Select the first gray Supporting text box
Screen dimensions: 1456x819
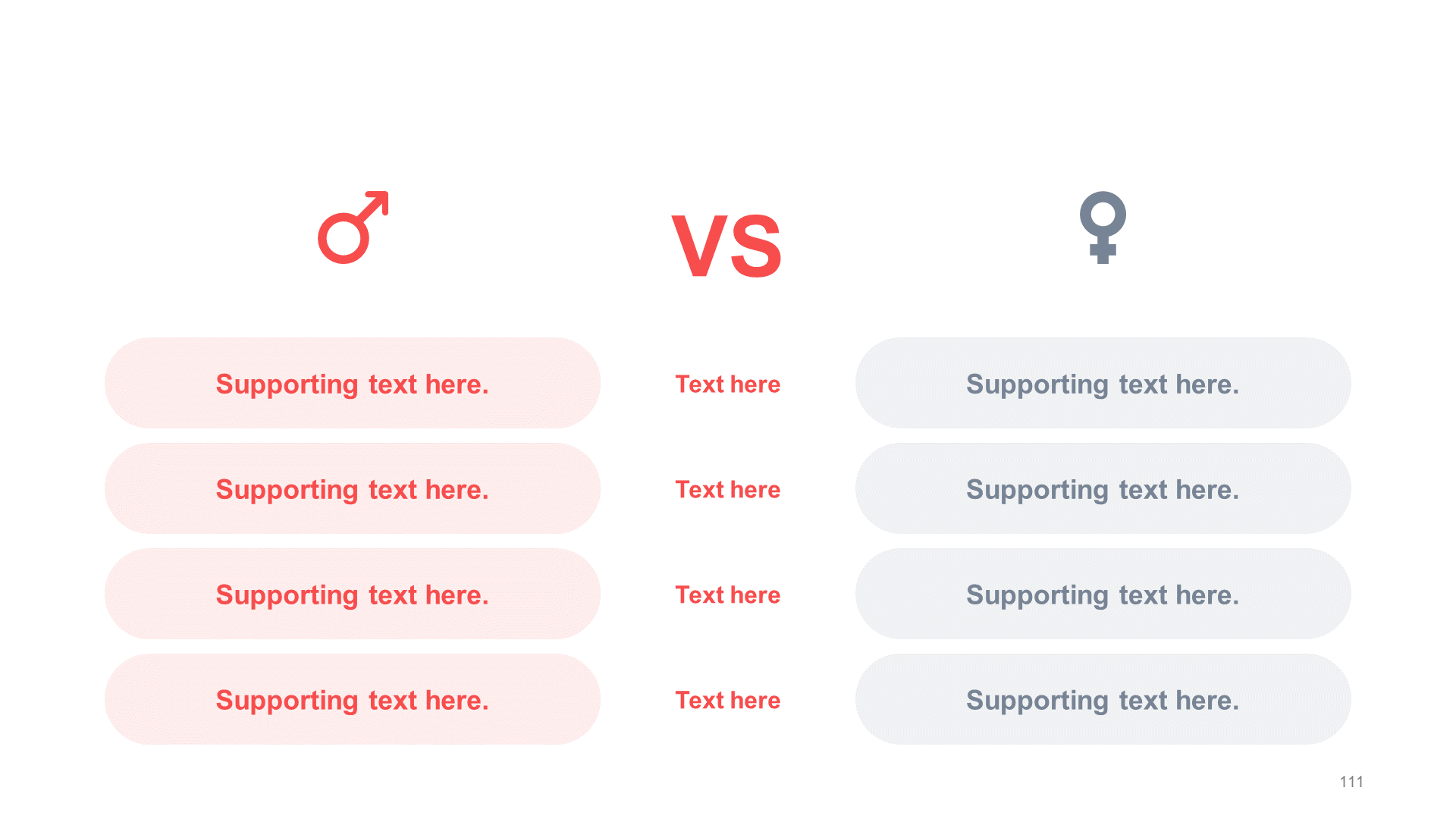click(1103, 383)
